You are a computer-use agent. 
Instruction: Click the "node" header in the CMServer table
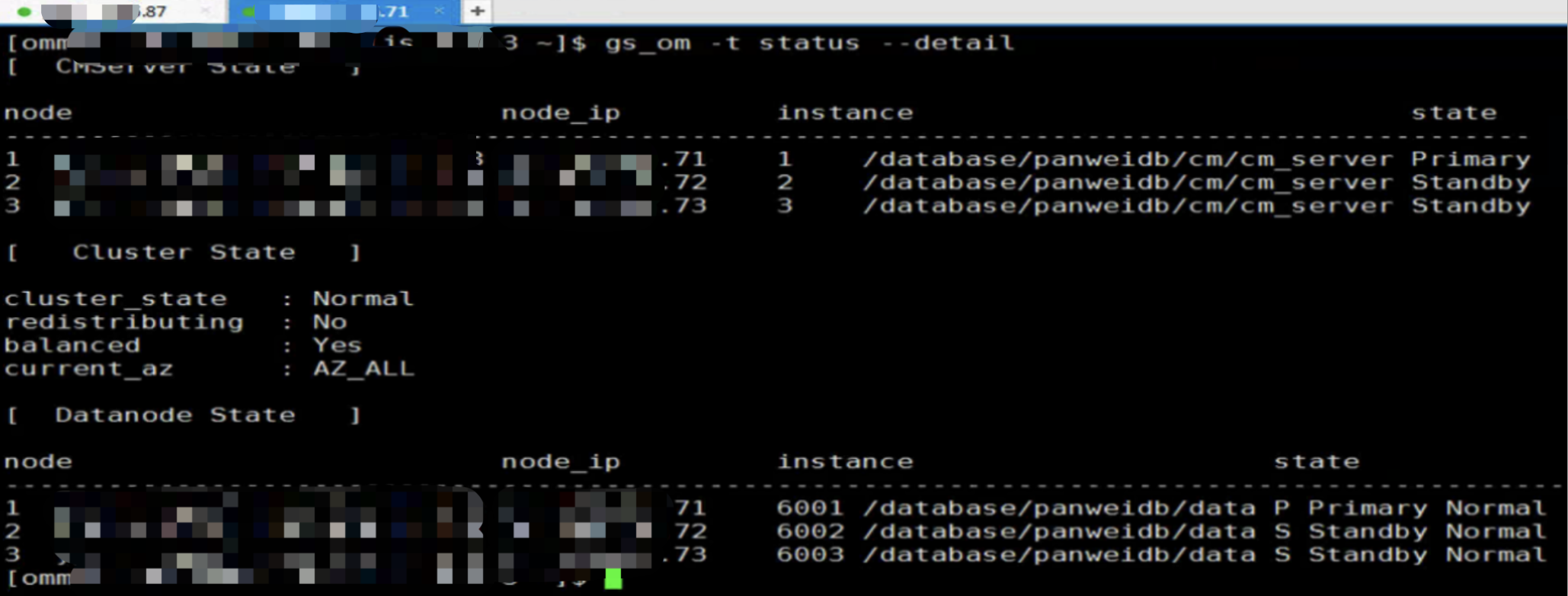38,113
